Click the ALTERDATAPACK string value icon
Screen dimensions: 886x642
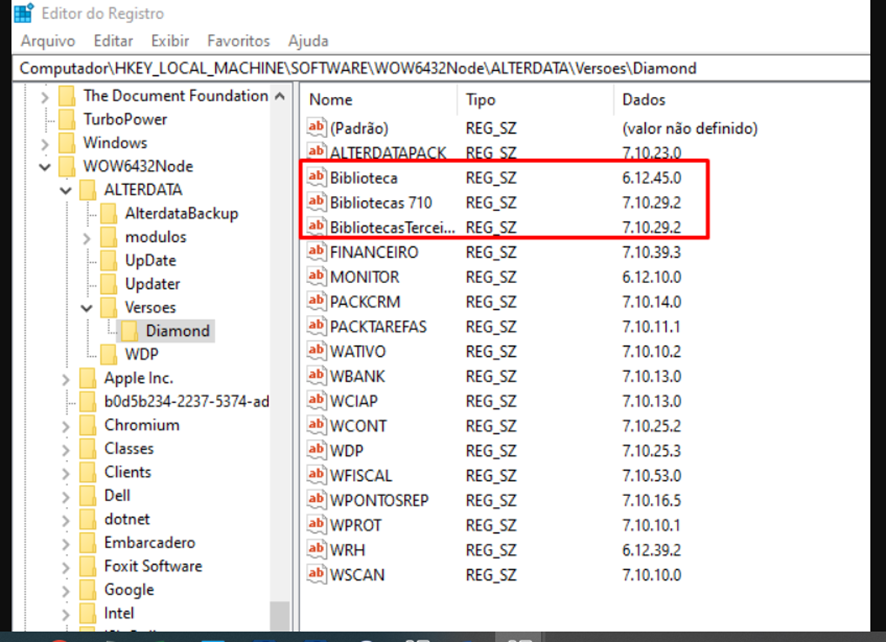(x=317, y=152)
